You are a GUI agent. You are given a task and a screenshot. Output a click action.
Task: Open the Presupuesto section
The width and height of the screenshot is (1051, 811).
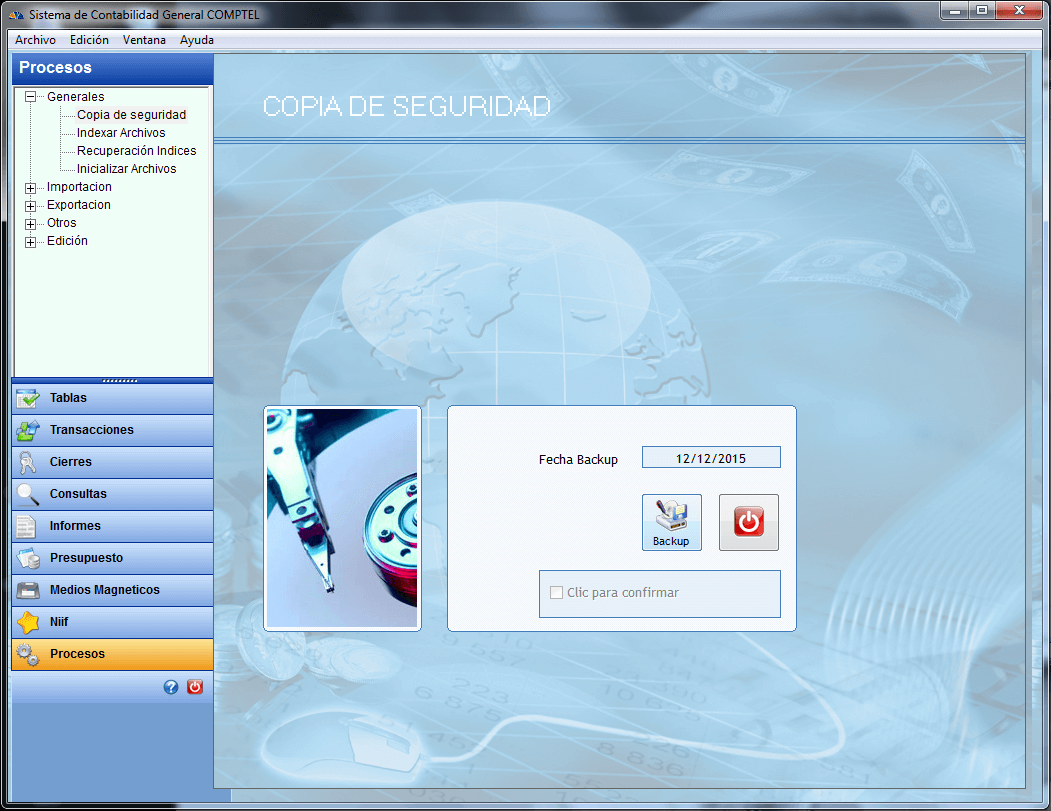point(113,558)
